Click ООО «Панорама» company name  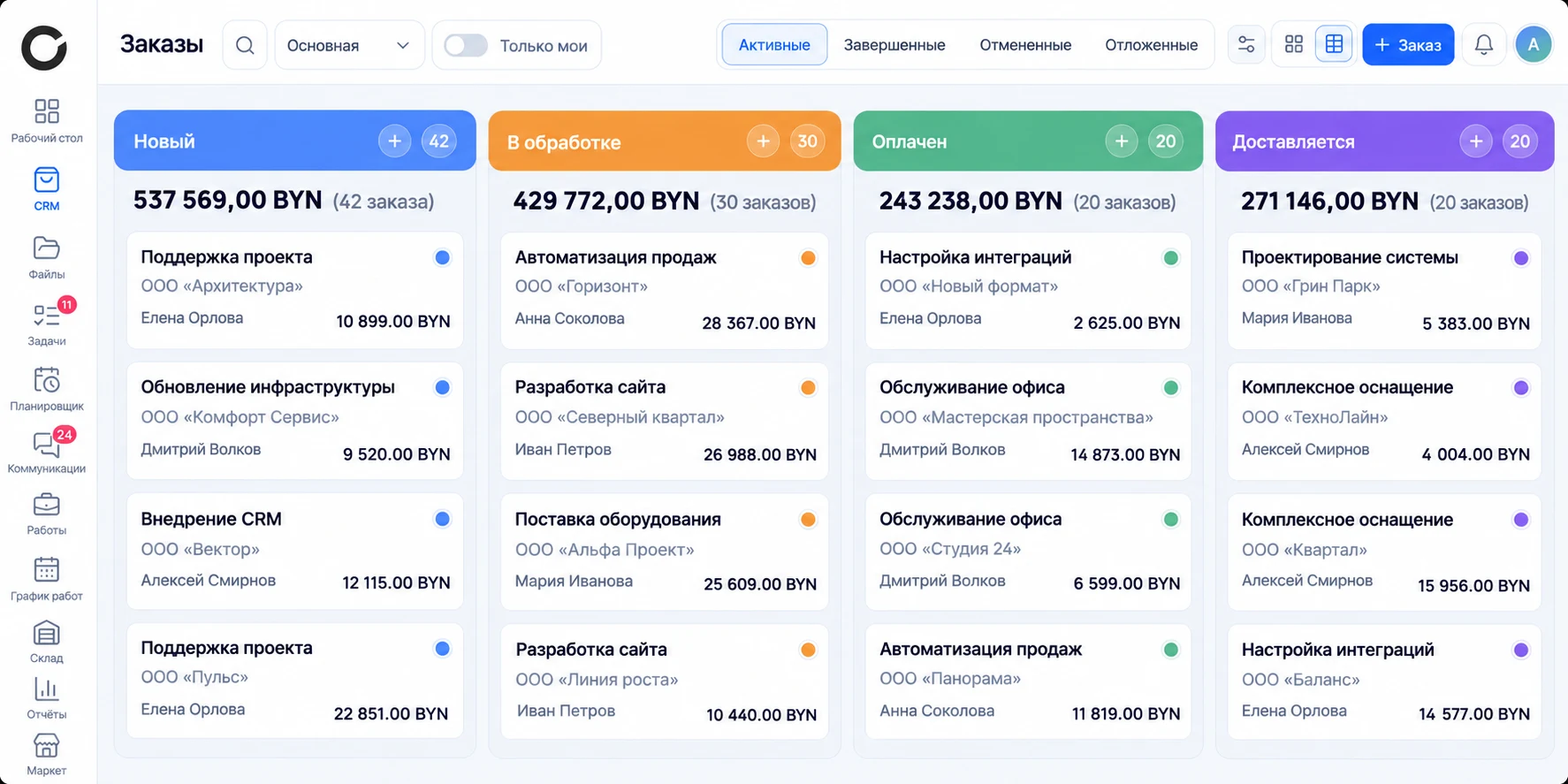coord(950,679)
